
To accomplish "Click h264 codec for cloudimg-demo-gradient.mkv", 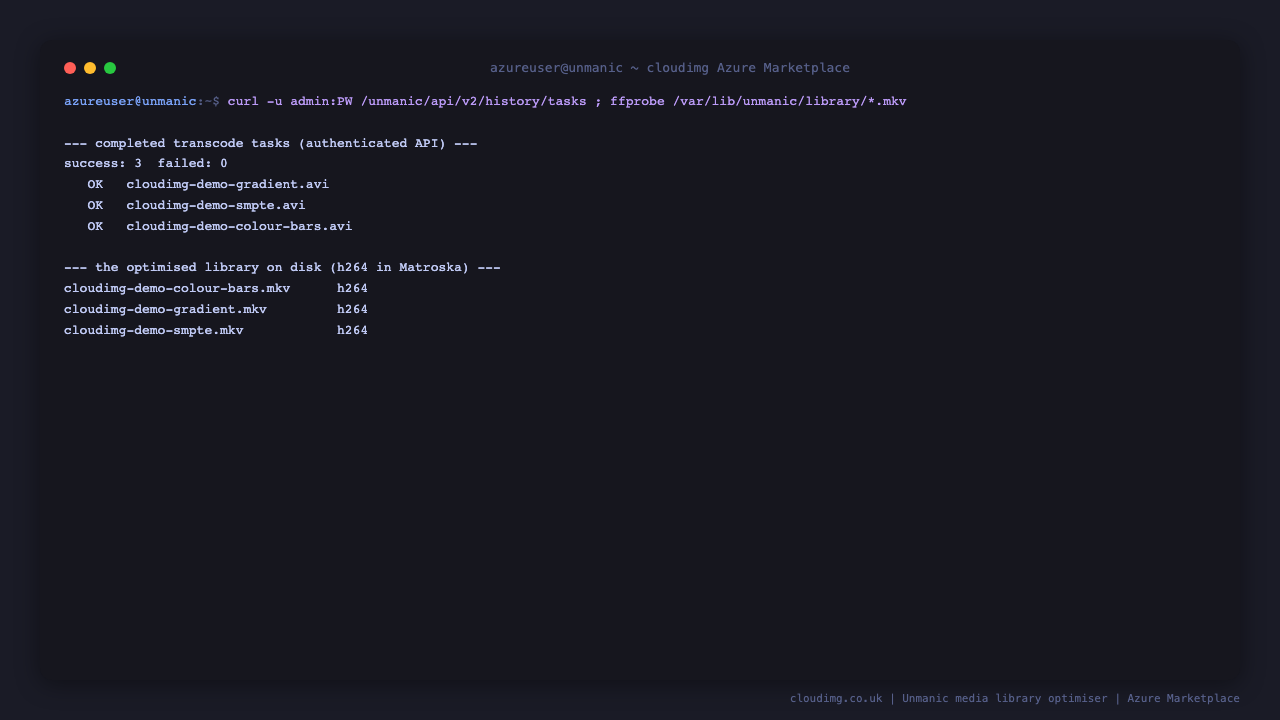I will pos(352,309).
